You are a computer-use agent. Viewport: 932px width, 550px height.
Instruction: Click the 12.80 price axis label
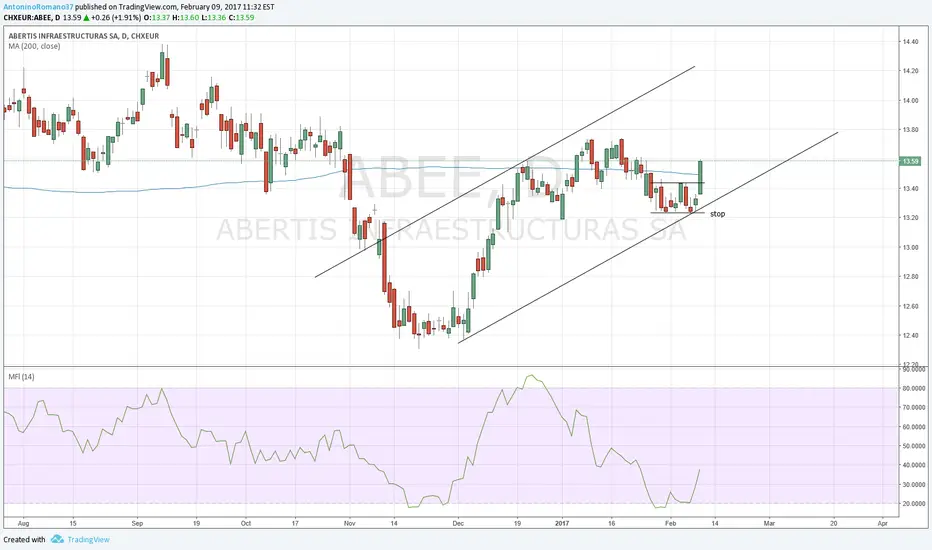tap(910, 276)
